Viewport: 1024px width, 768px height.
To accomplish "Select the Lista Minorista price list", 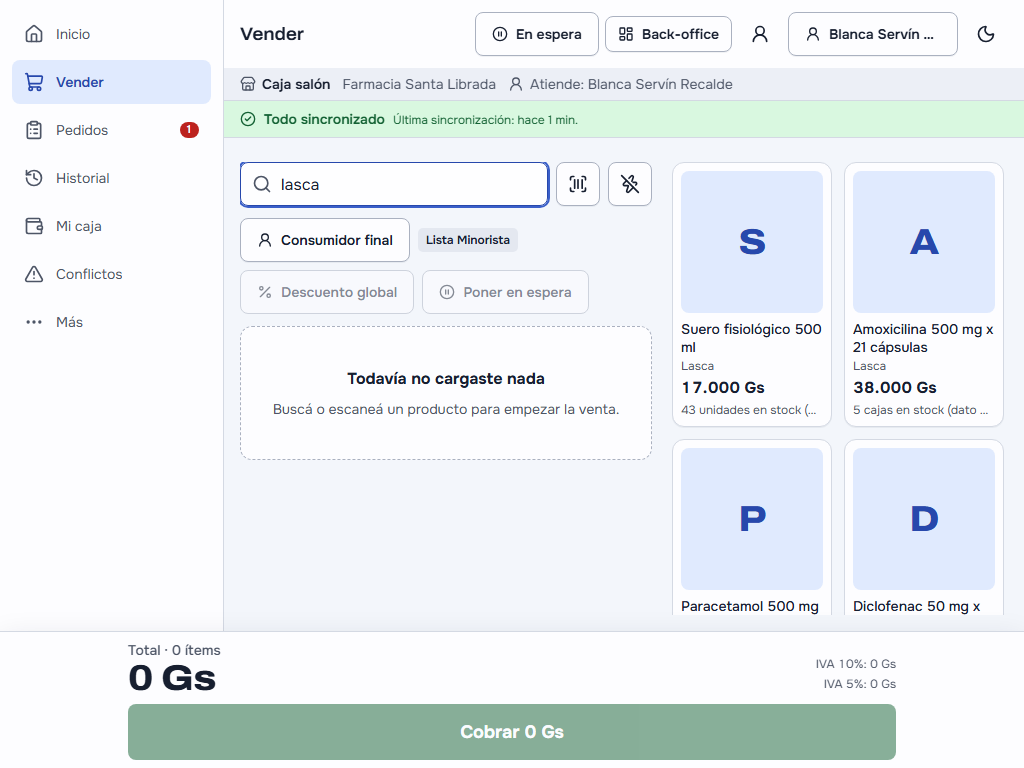I will click(468, 240).
